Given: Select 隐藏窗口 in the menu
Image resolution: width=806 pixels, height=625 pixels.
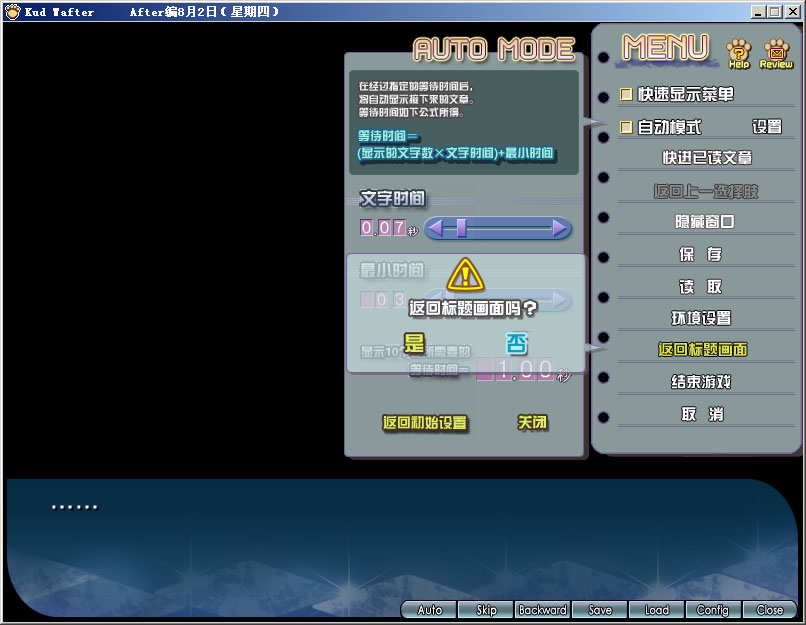Looking at the screenshot, I should pos(705,222).
